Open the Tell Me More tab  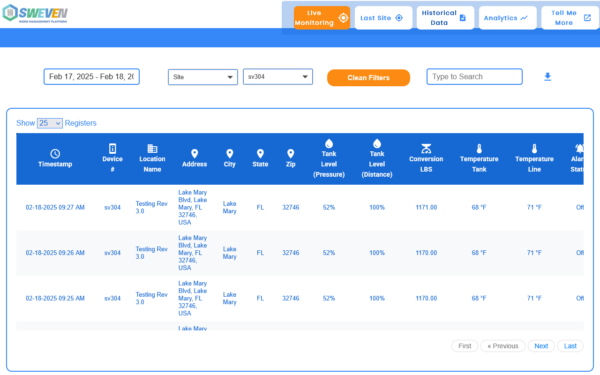pos(570,18)
